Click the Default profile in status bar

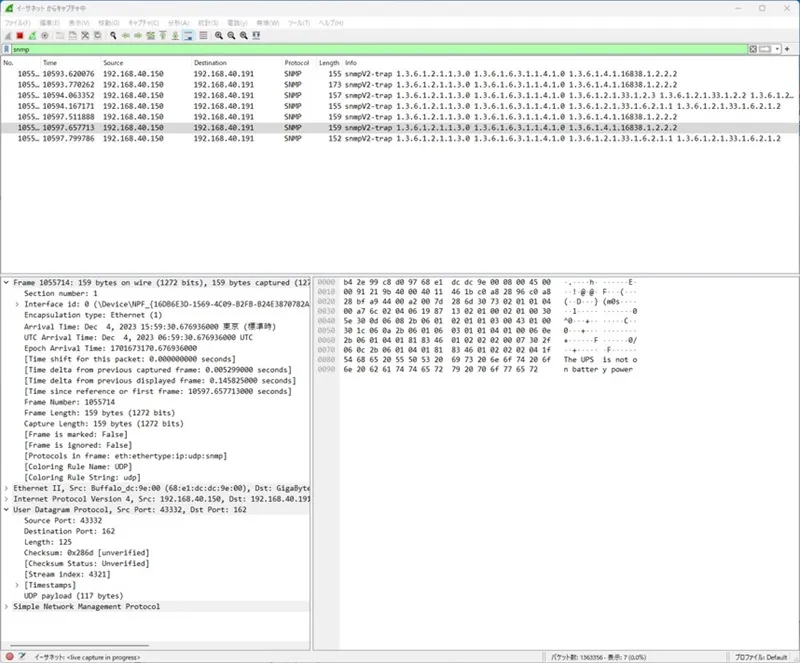(761, 657)
